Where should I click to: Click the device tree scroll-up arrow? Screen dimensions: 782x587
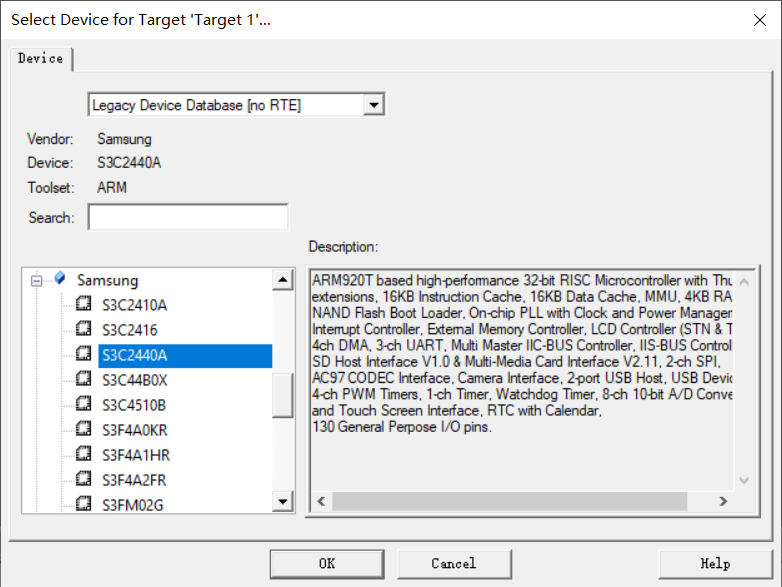(283, 280)
